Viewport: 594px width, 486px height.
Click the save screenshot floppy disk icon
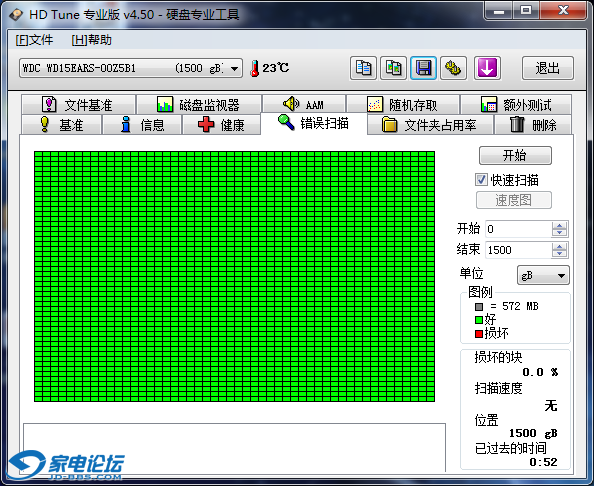tap(423, 68)
